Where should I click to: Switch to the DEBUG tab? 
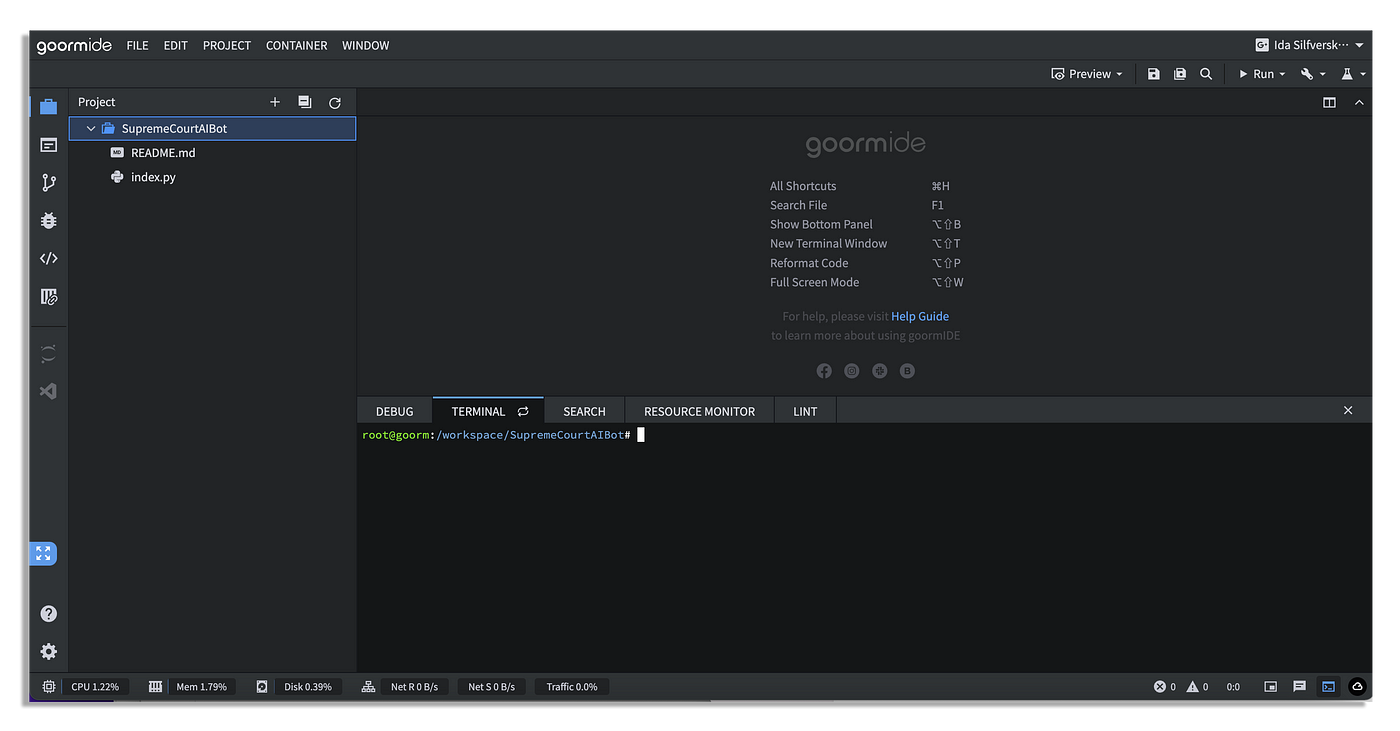point(394,411)
